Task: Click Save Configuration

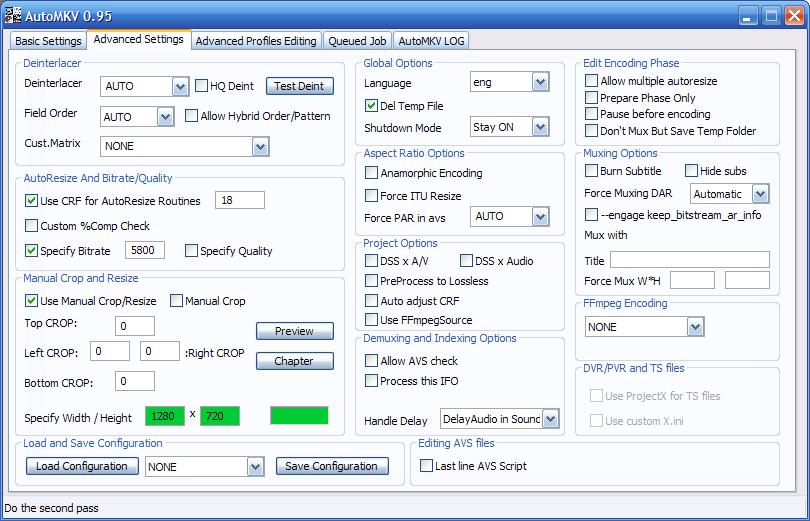Action: point(332,466)
